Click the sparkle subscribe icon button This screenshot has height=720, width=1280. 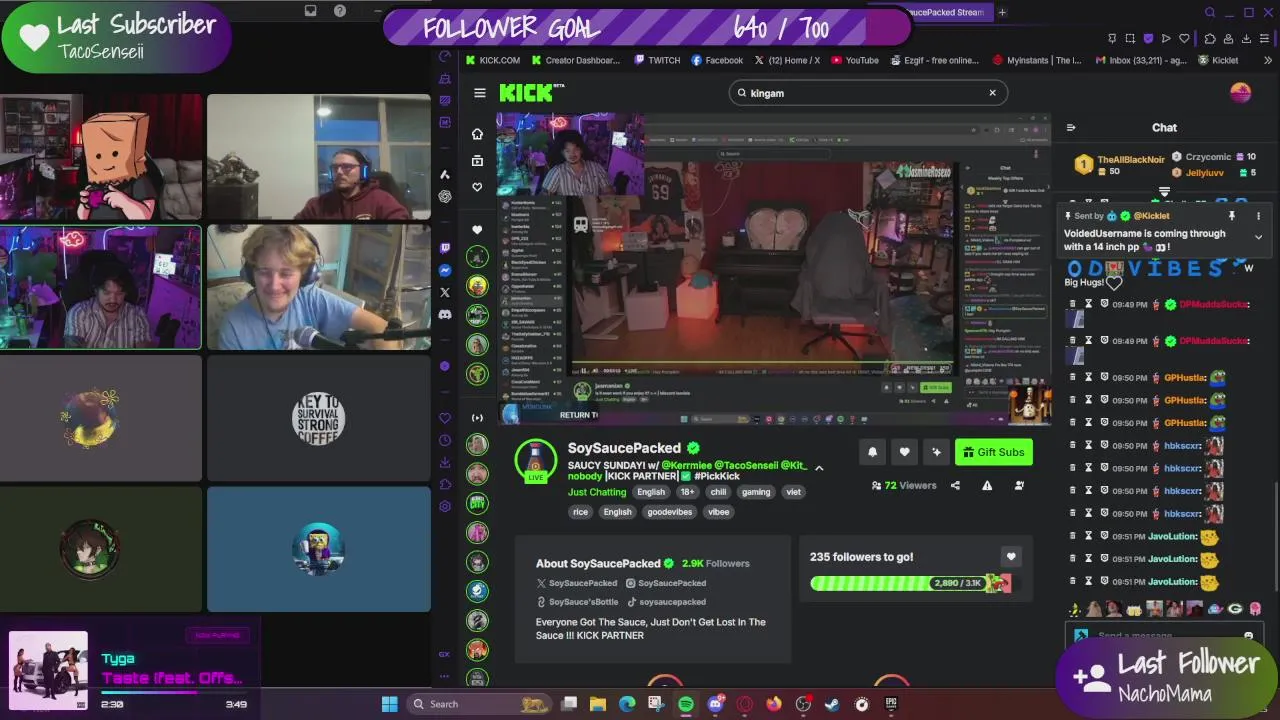click(x=936, y=452)
